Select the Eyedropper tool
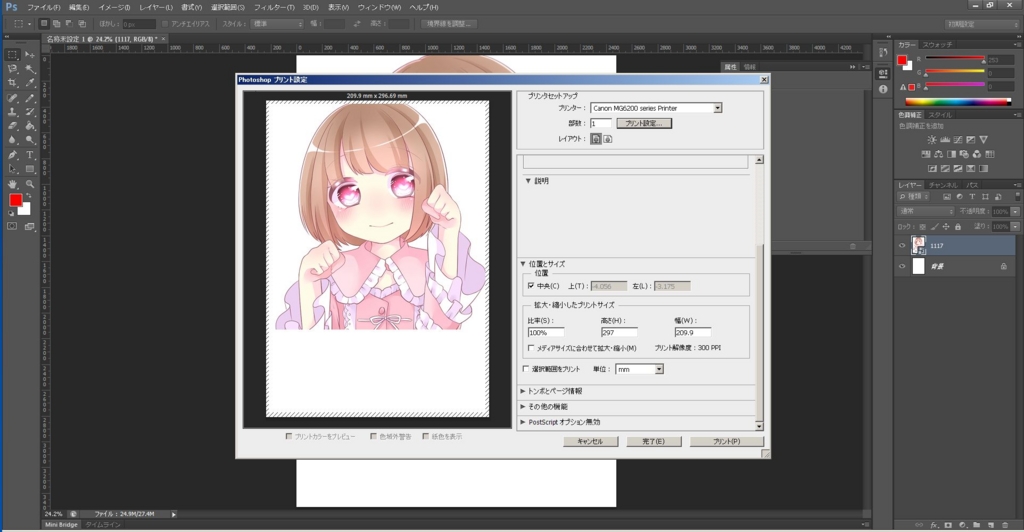 coord(30,84)
